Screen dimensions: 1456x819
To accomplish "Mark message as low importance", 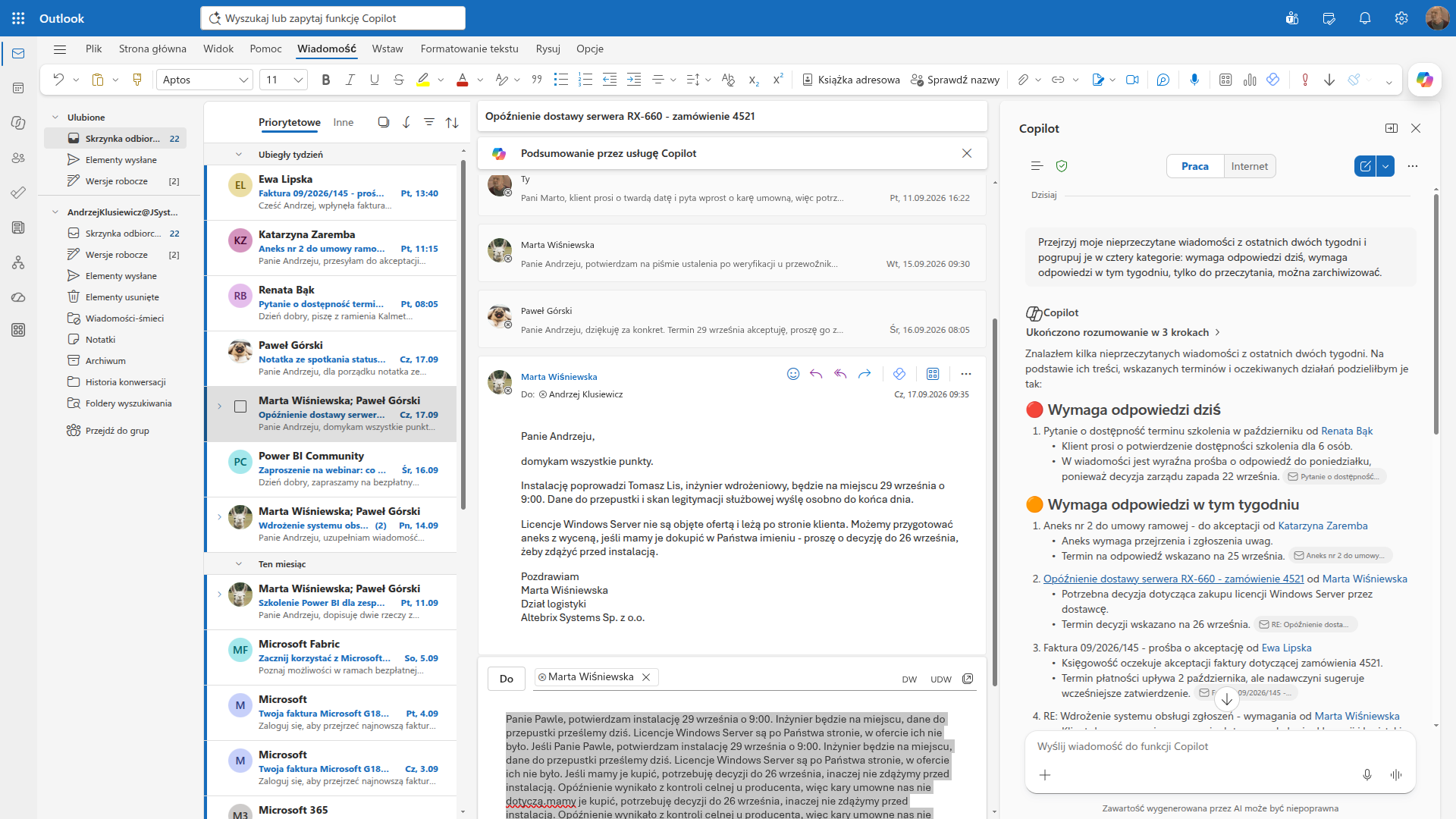I will coord(1329,80).
